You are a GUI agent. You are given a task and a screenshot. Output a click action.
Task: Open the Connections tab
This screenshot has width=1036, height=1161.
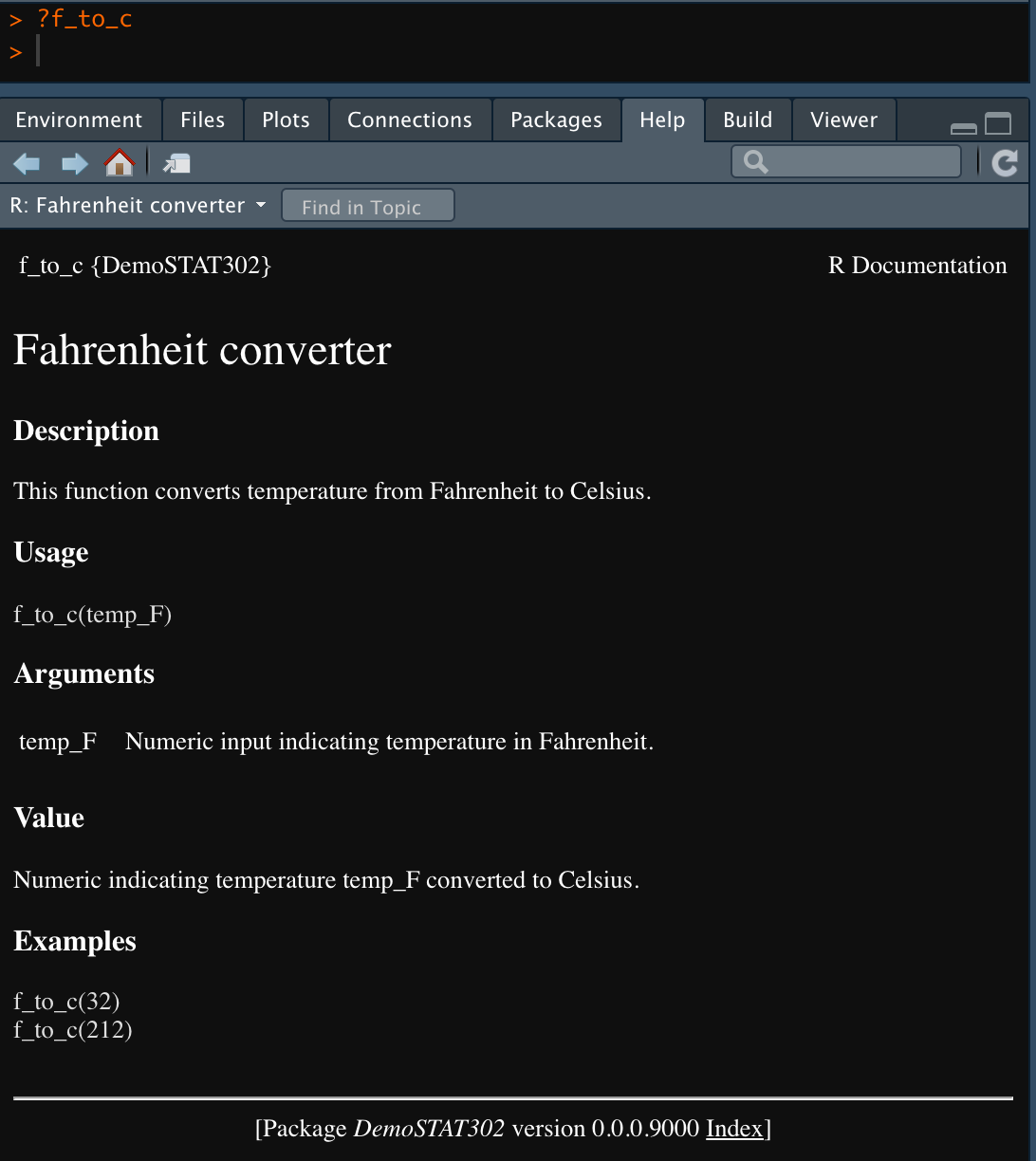point(409,120)
